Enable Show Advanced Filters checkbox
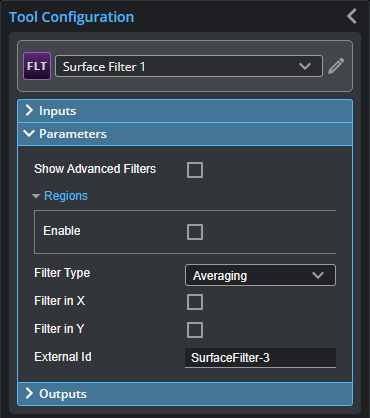The height and width of the screenshot is (418, 370). point(195,170)
